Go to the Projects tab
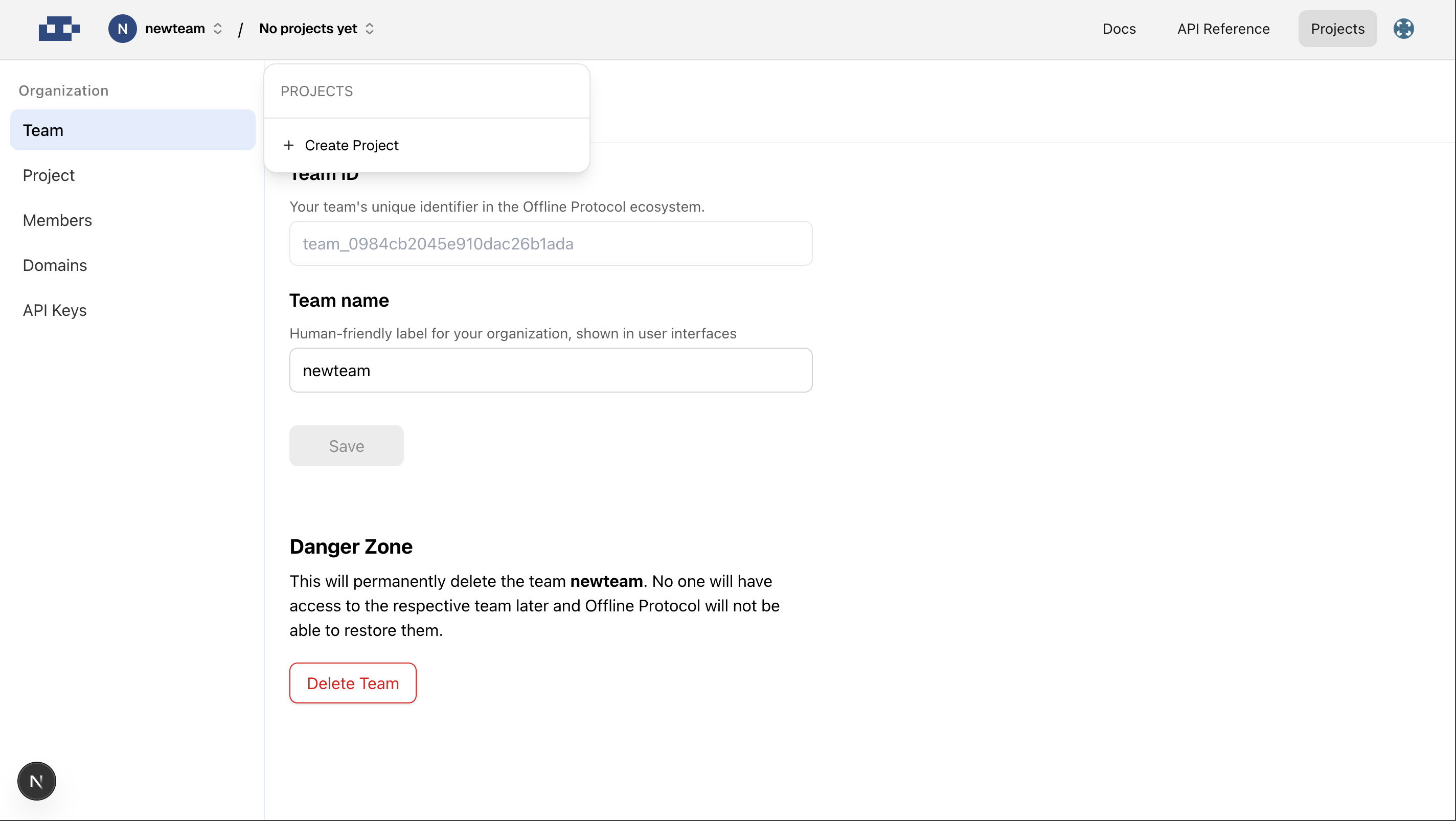 pyautogui.click(x=1337, y=28)
